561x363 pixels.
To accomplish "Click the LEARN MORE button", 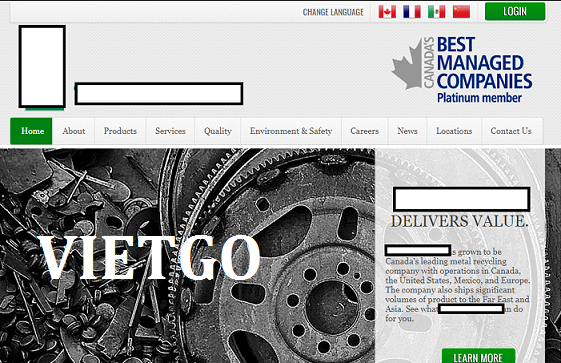I will click(478, 356).
